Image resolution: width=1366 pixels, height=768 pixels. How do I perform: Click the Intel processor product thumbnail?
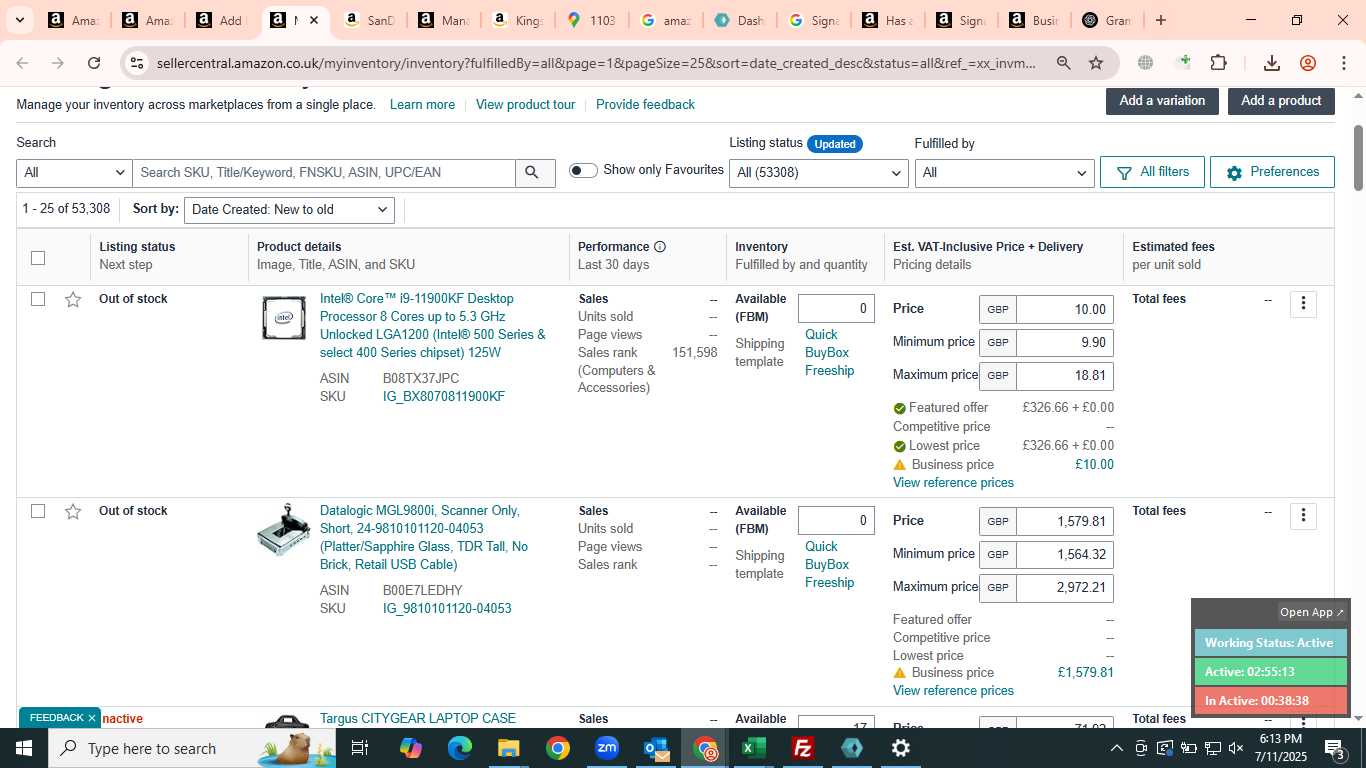tap(284, 318)
